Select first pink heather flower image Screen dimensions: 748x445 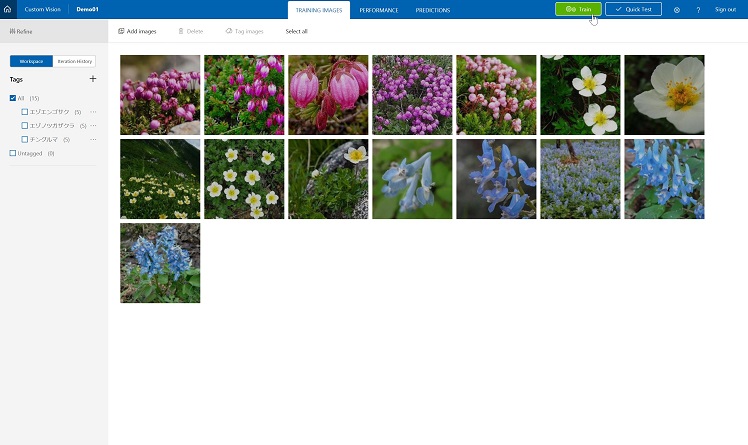pos(160,95)
